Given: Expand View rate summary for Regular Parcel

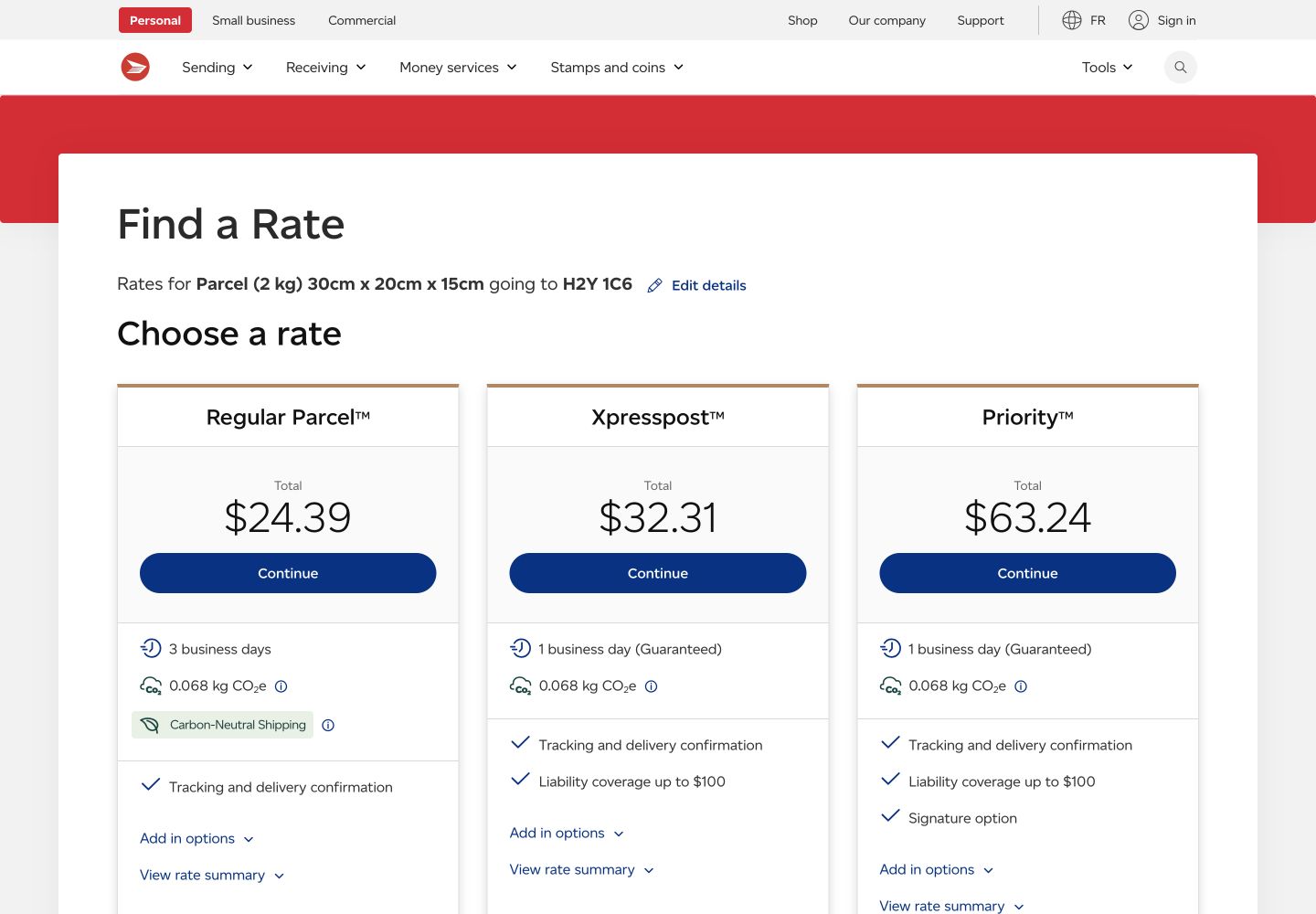Looking at the screenshot, I should [212, 876].
